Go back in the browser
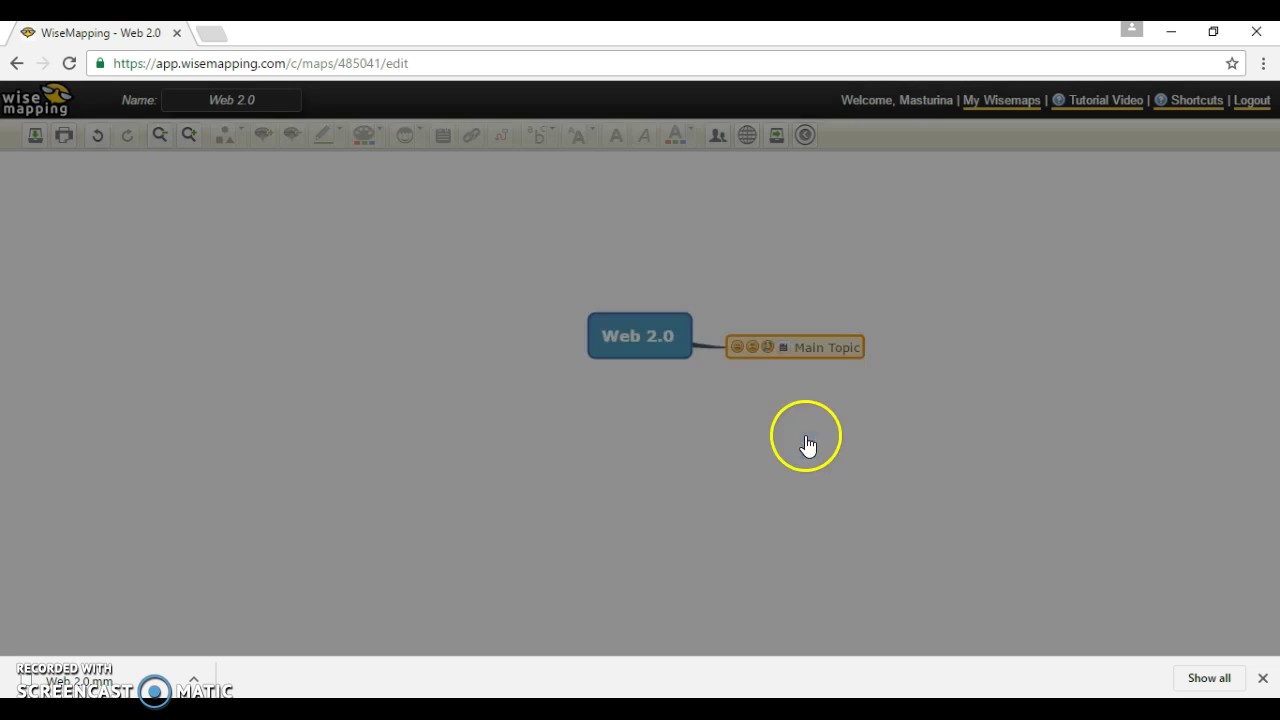Screen dimensions: 1280x720 [x=16, y=63]
